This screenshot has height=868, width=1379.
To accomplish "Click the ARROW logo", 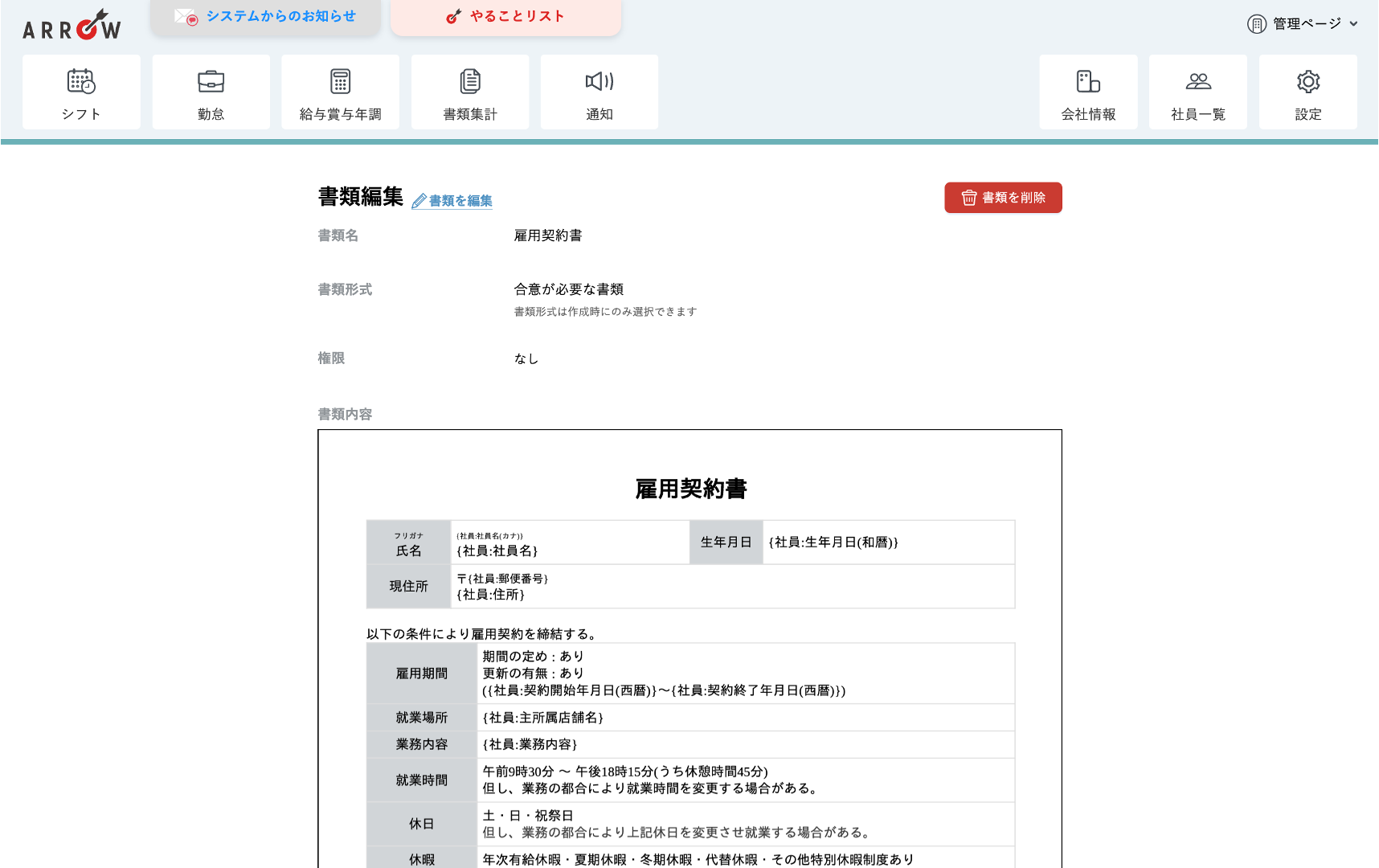I will point(72,25).
